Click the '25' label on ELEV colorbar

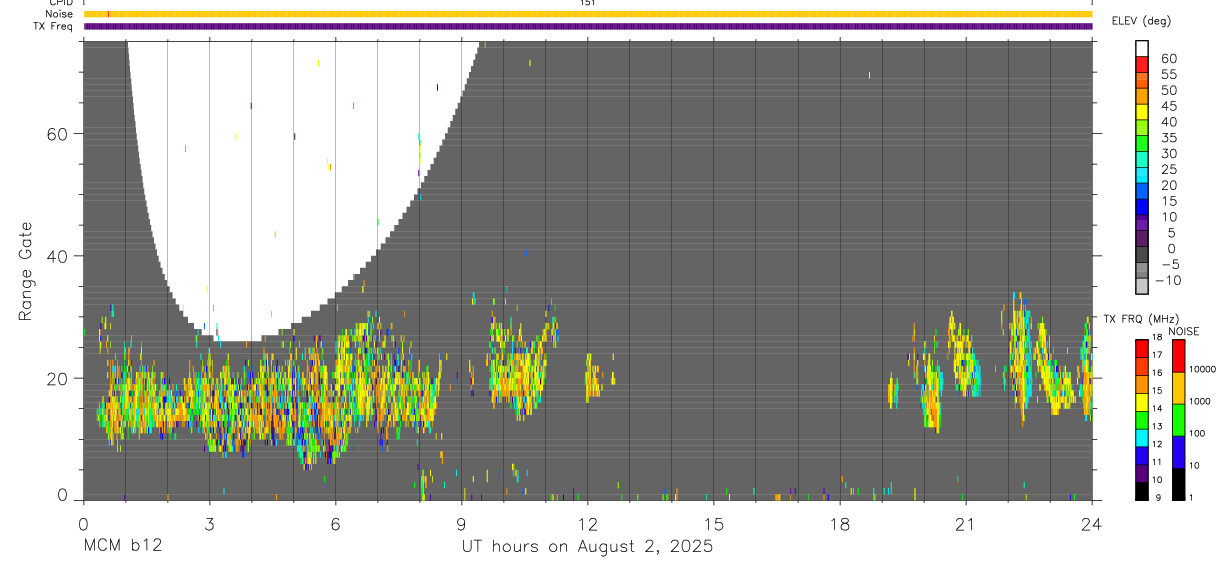pyautogui.click(x=1168, y=170)
